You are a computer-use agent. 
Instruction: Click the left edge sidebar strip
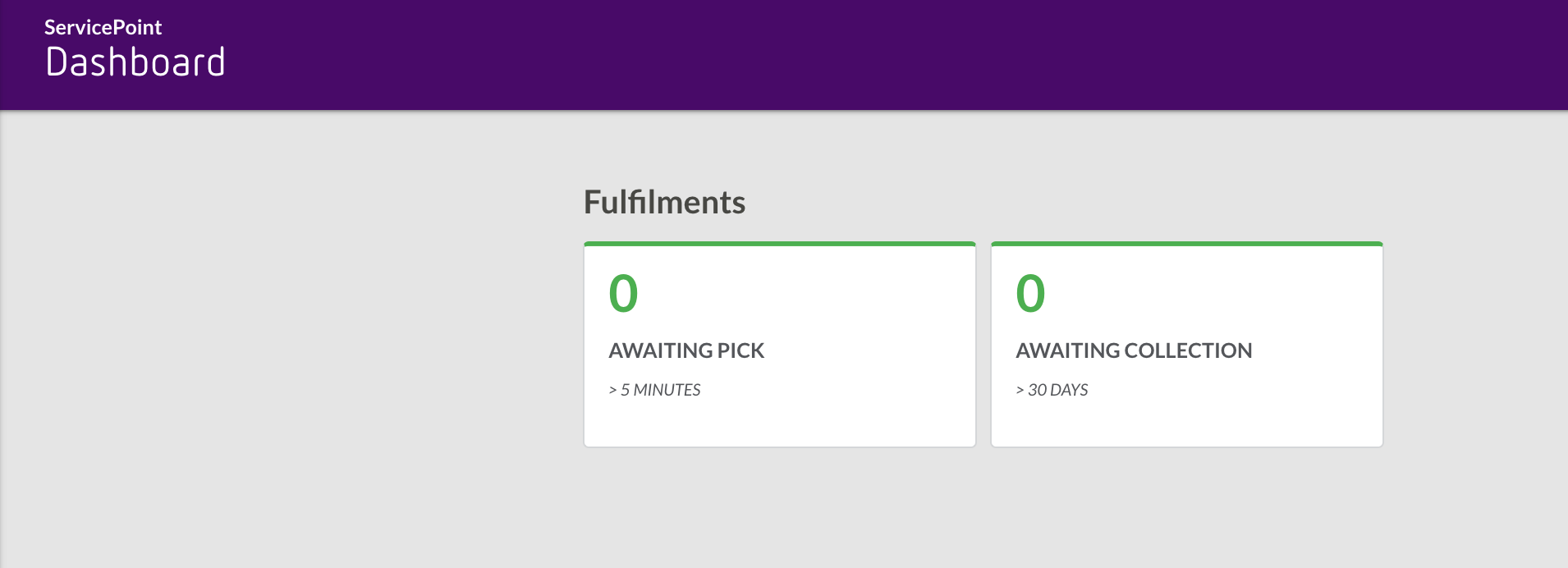(x=2, y=328)
